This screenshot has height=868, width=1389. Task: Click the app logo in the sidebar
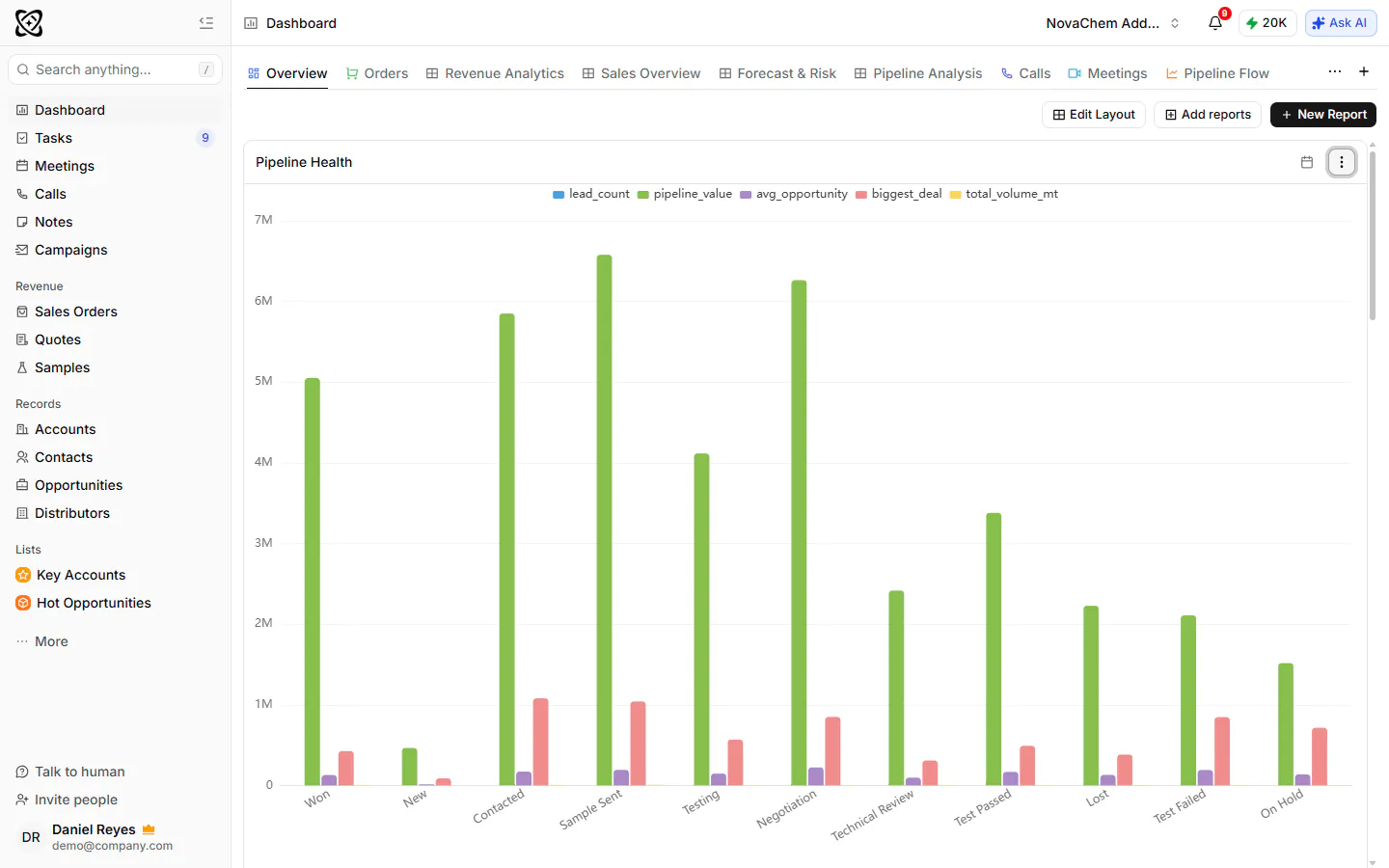coord(29,23)
